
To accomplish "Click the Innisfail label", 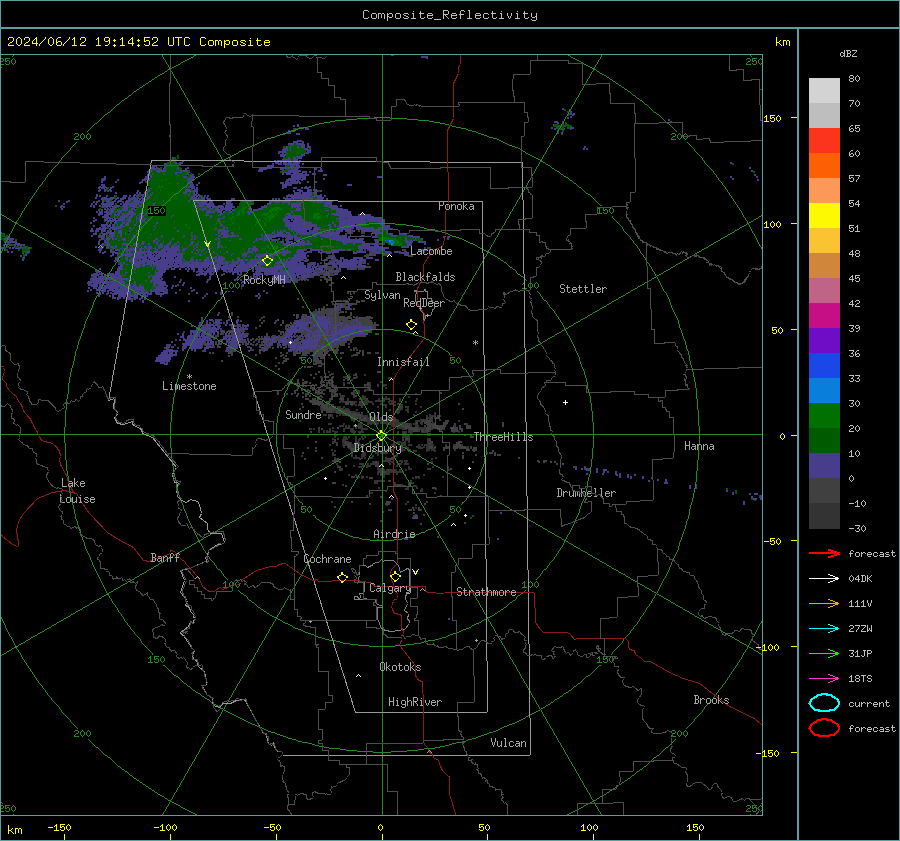I will click(403, 362).
